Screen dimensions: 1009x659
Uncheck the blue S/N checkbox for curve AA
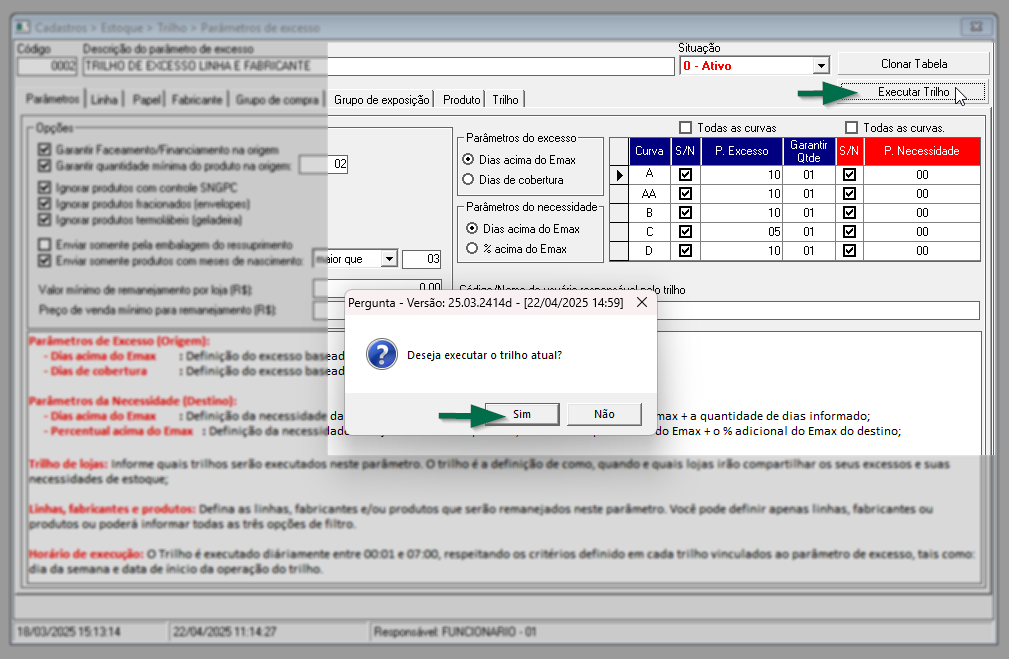pyautogui.click(x=685, y=194)
